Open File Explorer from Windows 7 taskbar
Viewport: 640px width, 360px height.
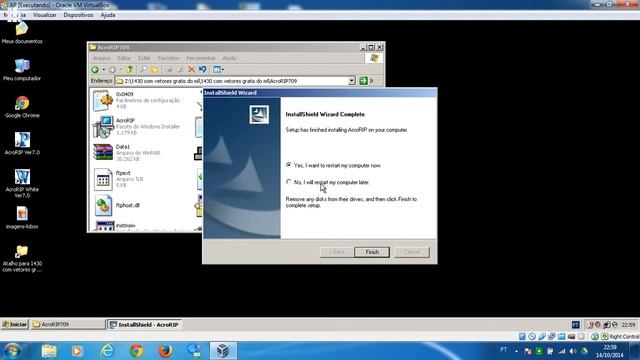tap(49, 351)
